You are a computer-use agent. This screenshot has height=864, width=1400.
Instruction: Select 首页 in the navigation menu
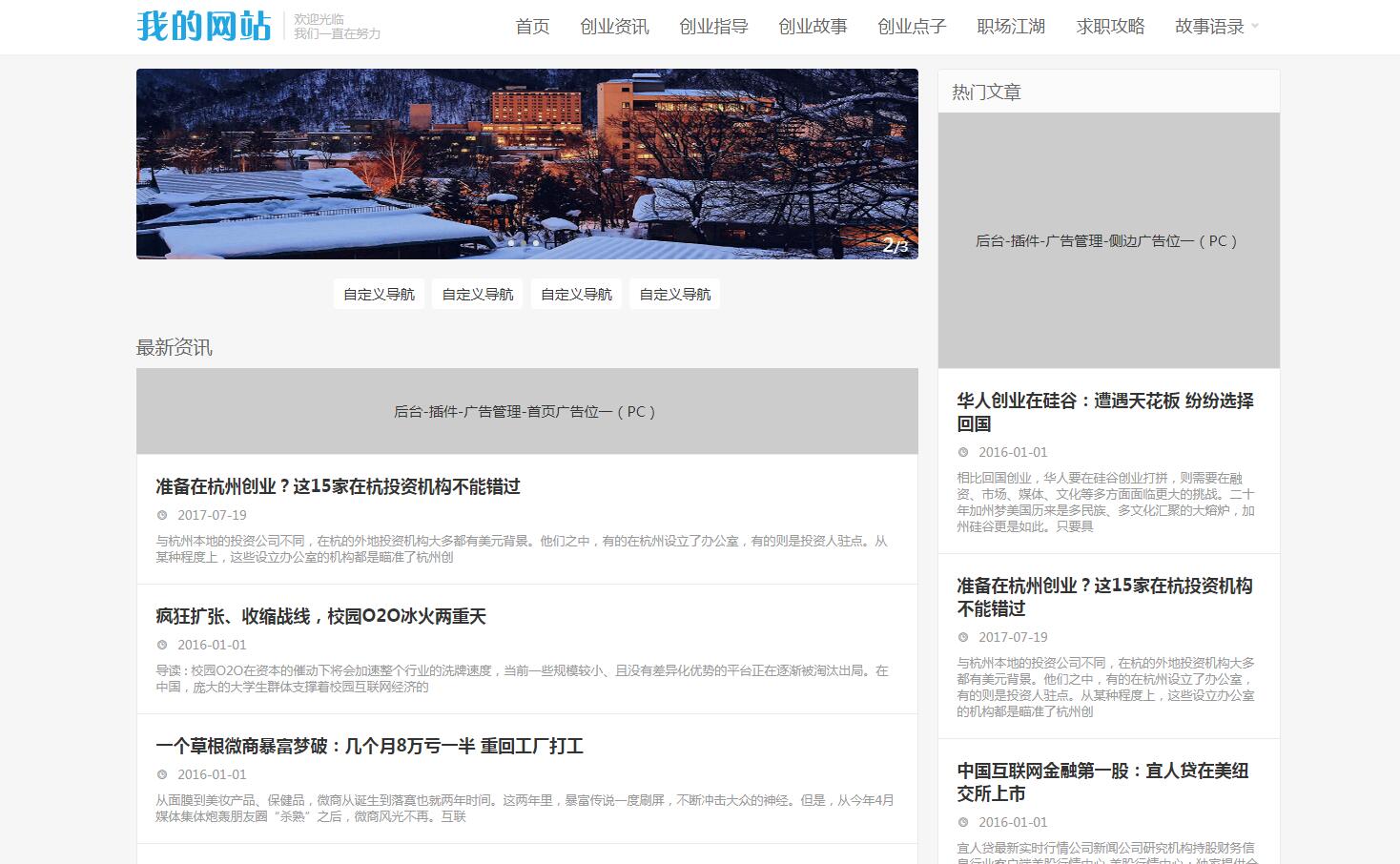pos(531,28)
